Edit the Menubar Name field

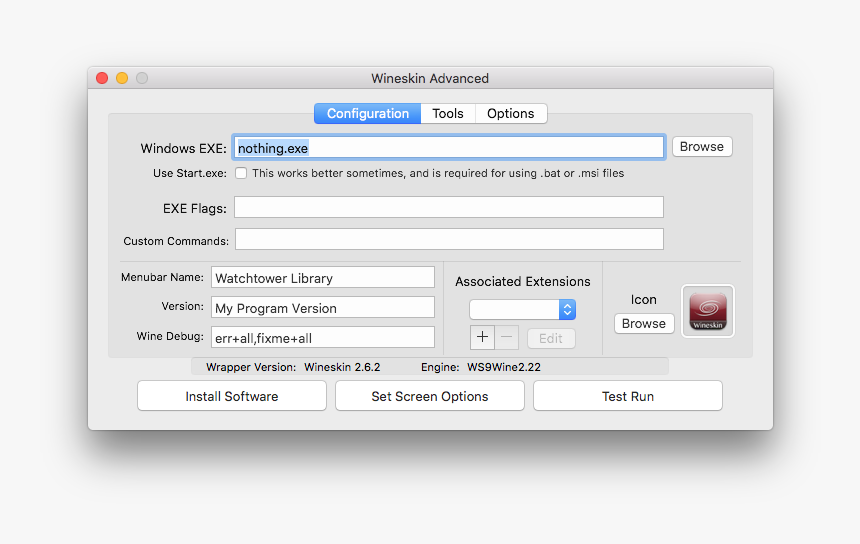322,277
